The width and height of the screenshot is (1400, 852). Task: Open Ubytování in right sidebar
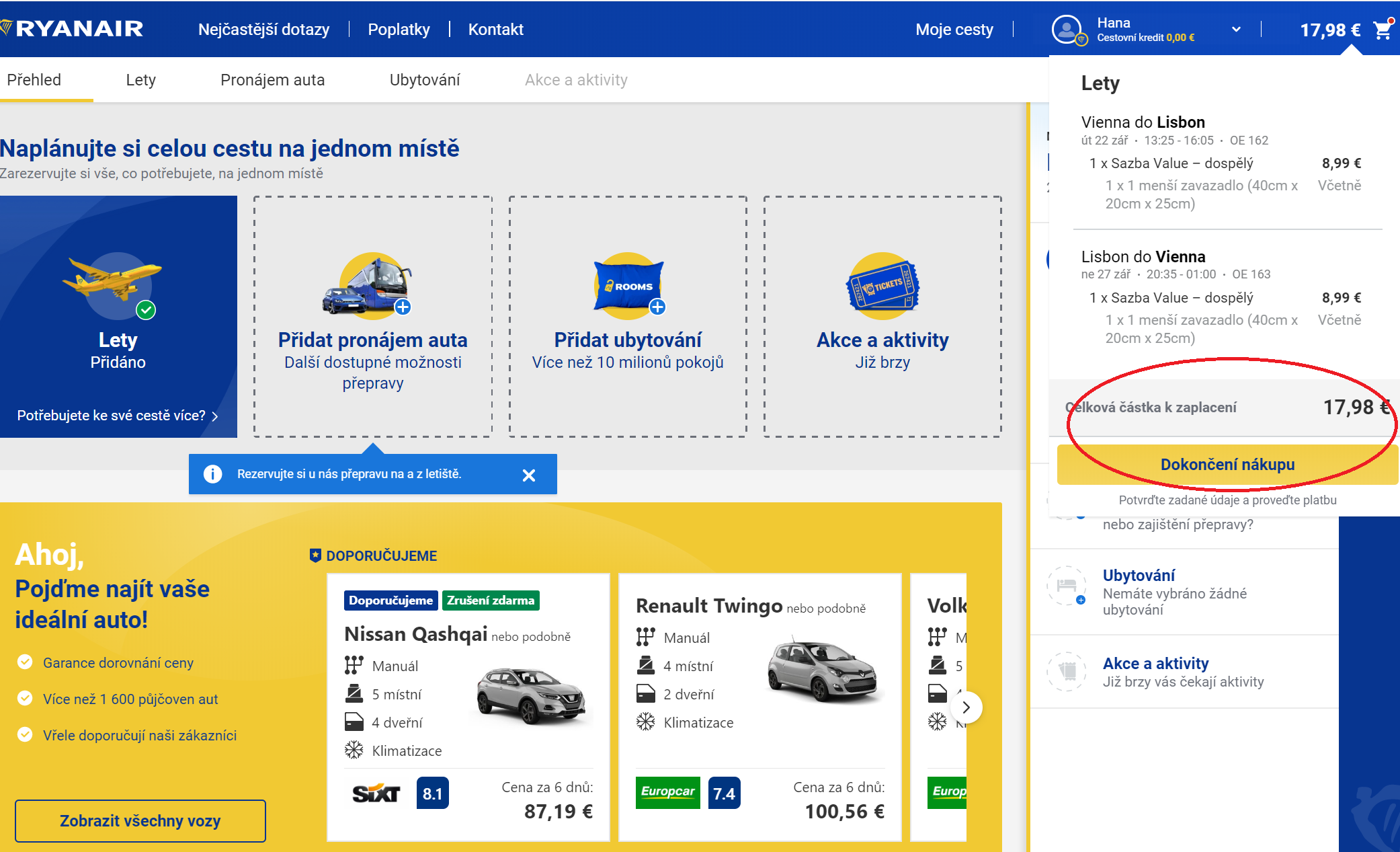(1139, 576)
